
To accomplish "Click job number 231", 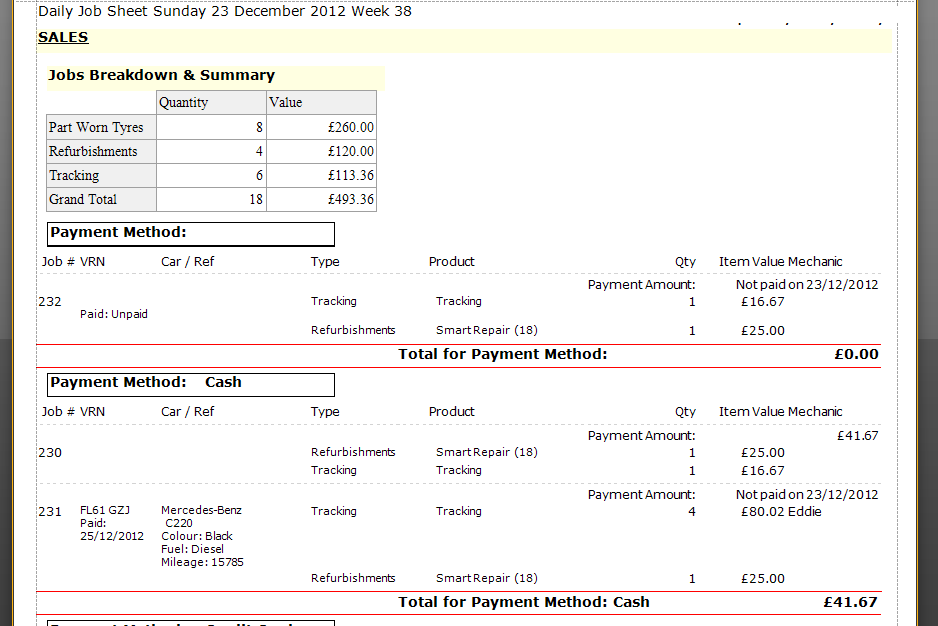I will coord(50,511).
